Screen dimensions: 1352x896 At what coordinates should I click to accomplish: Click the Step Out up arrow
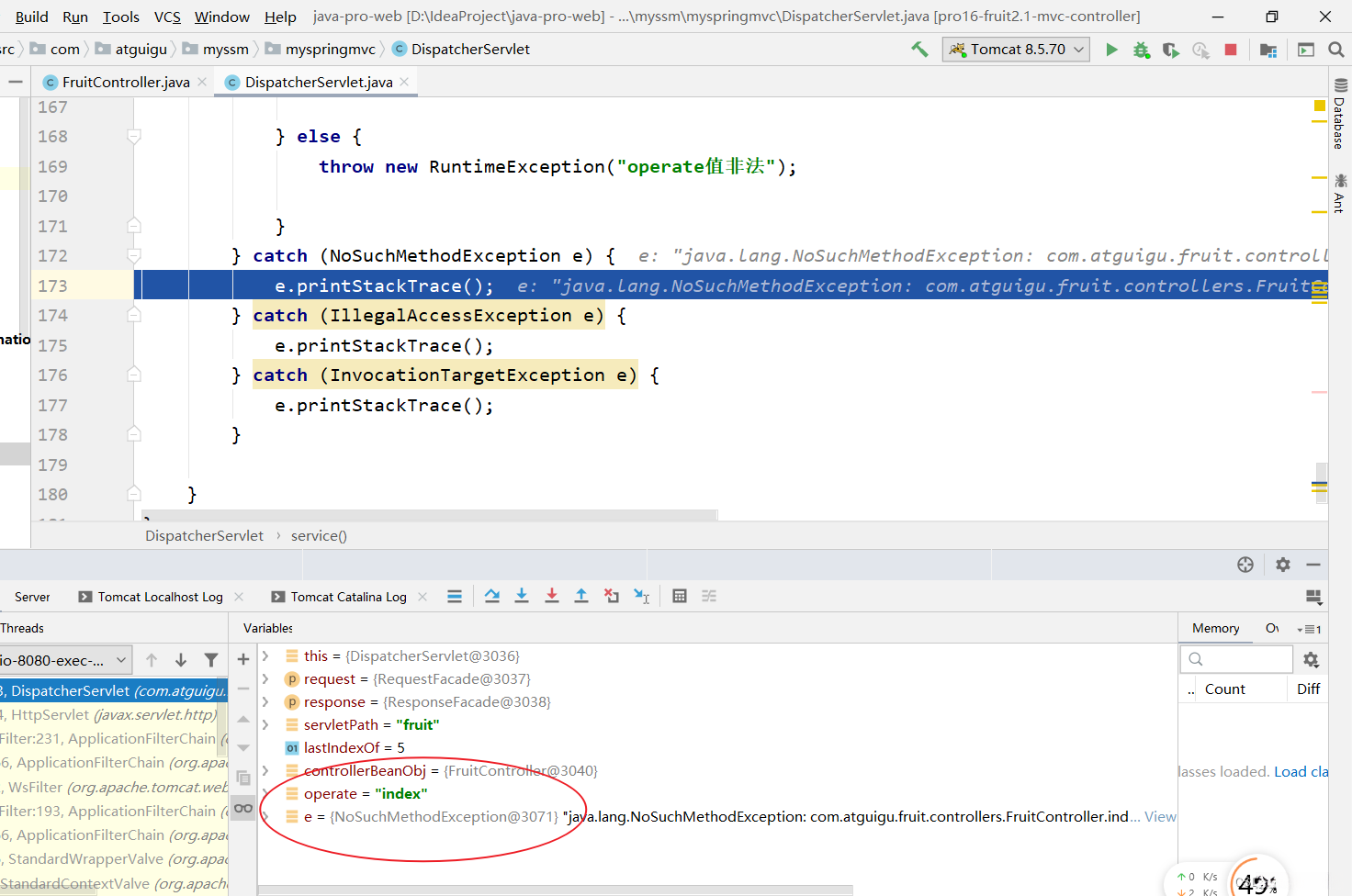coord(581,596)
